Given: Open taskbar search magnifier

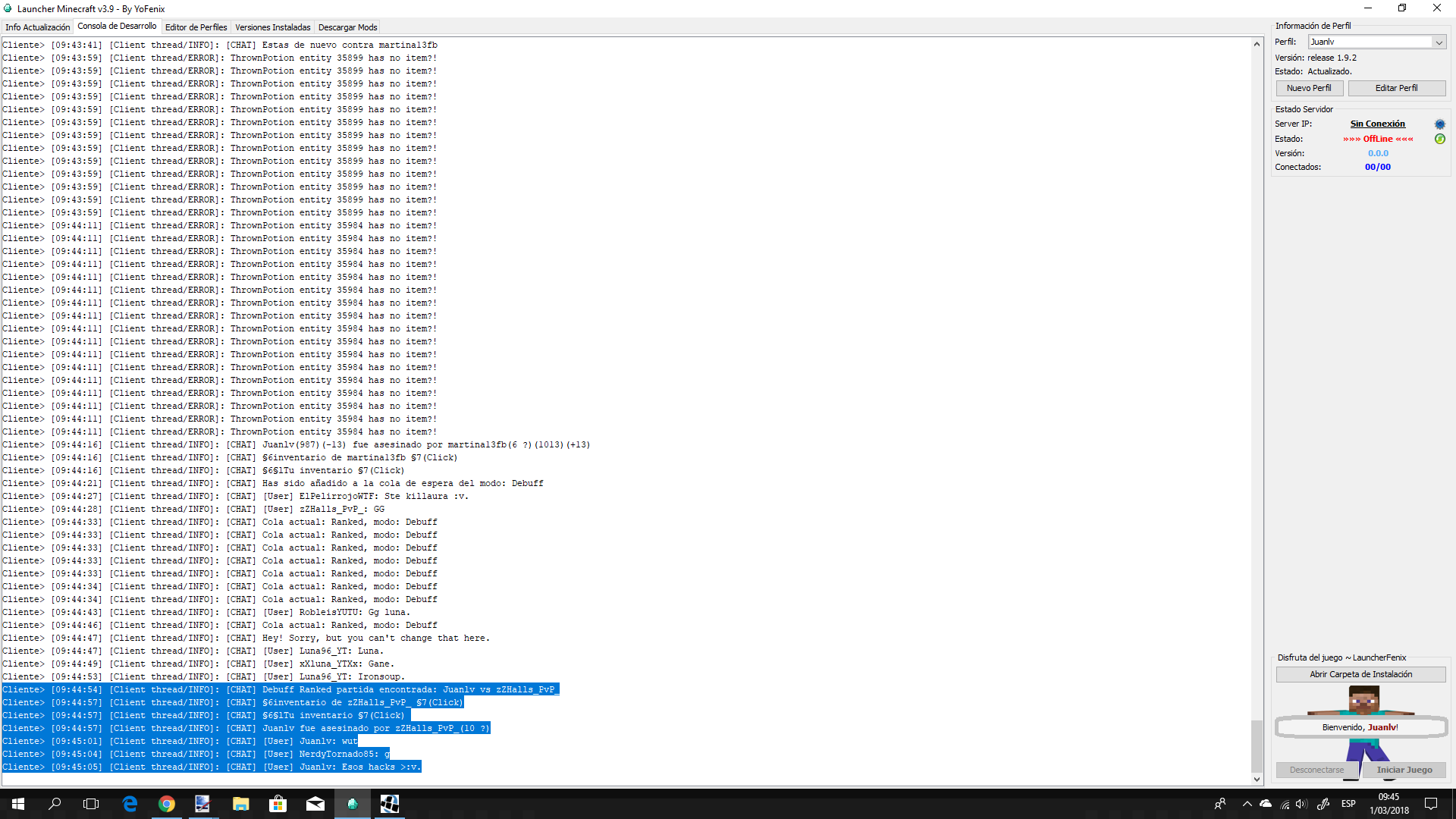Looking at the screenshot, I should pos(55,804).
